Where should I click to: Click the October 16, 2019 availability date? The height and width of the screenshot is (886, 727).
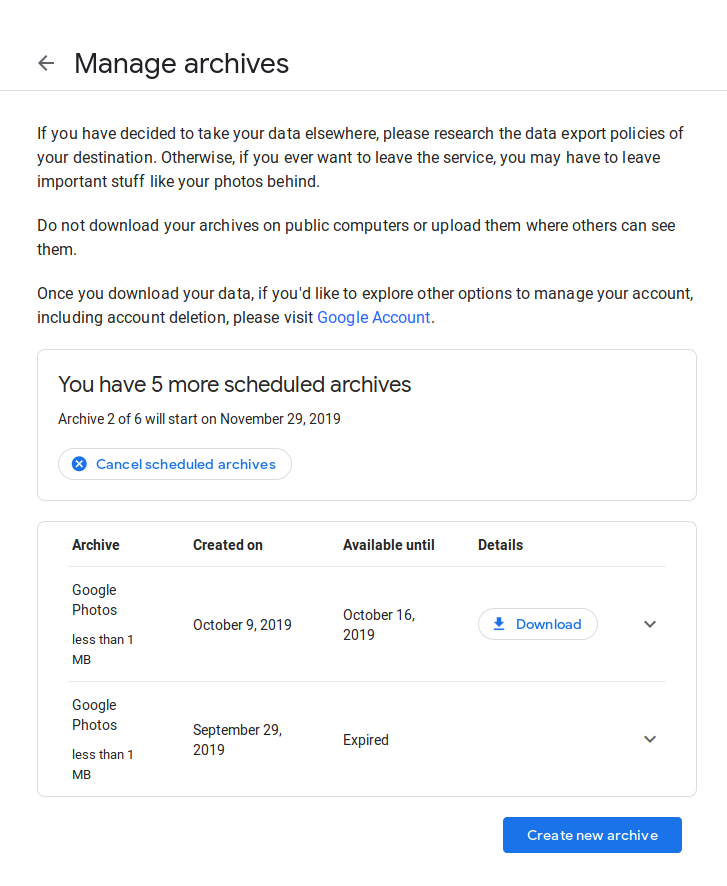tap(379, 624)
